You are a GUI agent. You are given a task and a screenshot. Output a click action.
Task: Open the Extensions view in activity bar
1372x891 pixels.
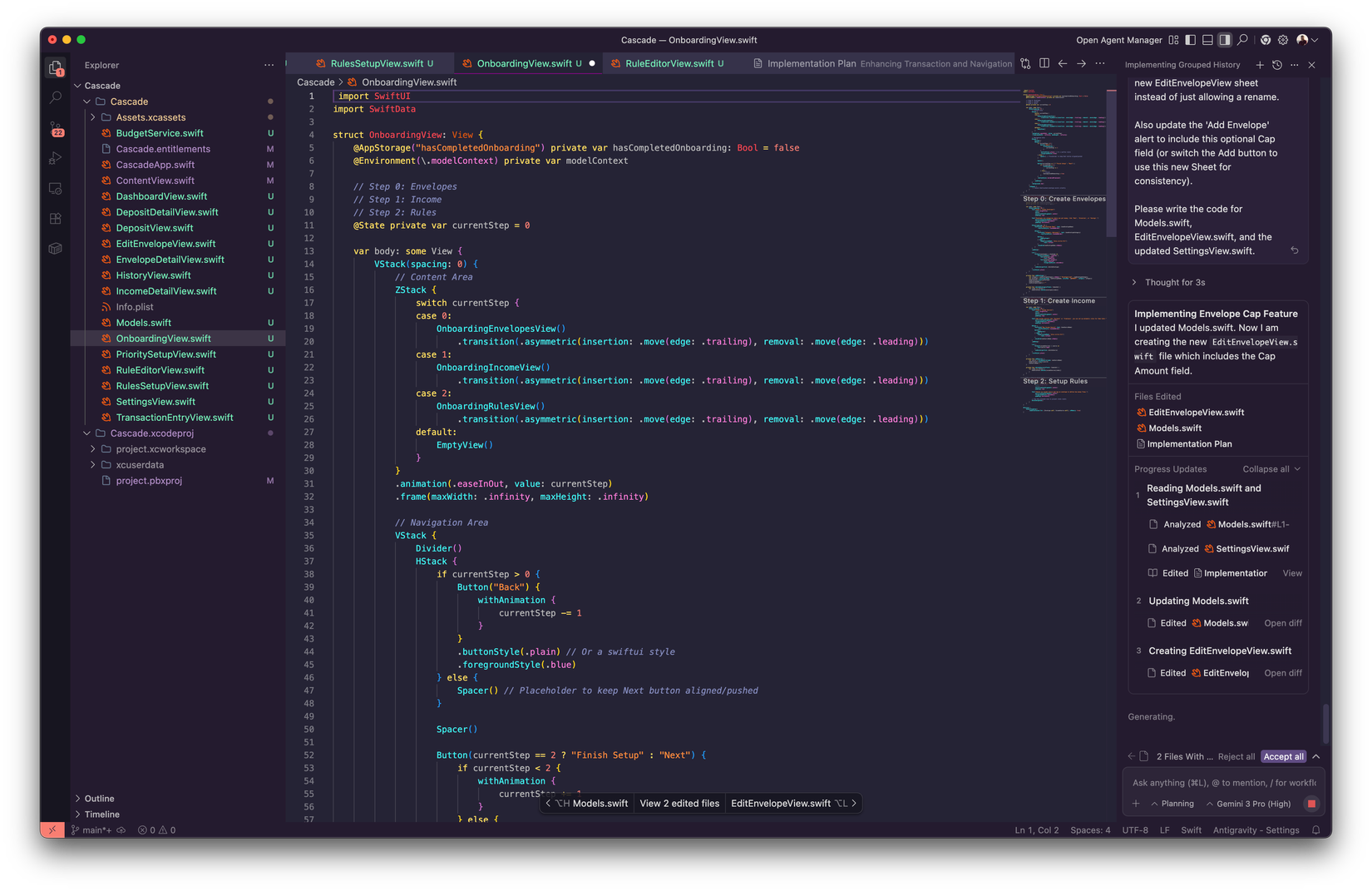coord(56,219)
